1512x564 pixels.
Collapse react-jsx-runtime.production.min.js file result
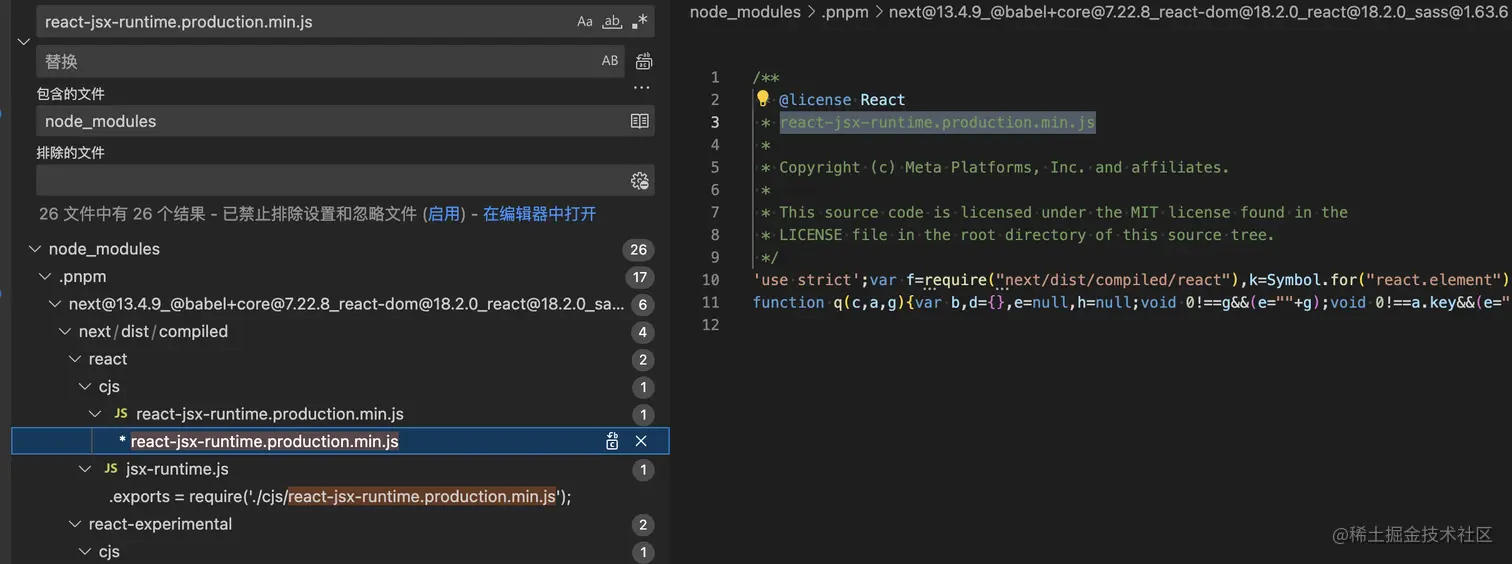tap(95, 414)
